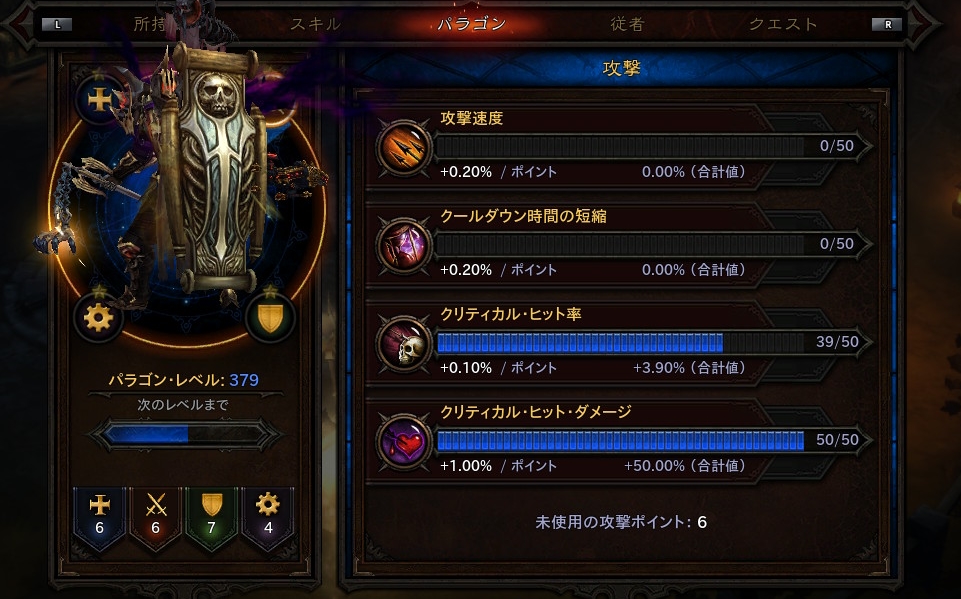Open the gear banner showing 4 points
961x599 pixels.
tap(268, 518)
